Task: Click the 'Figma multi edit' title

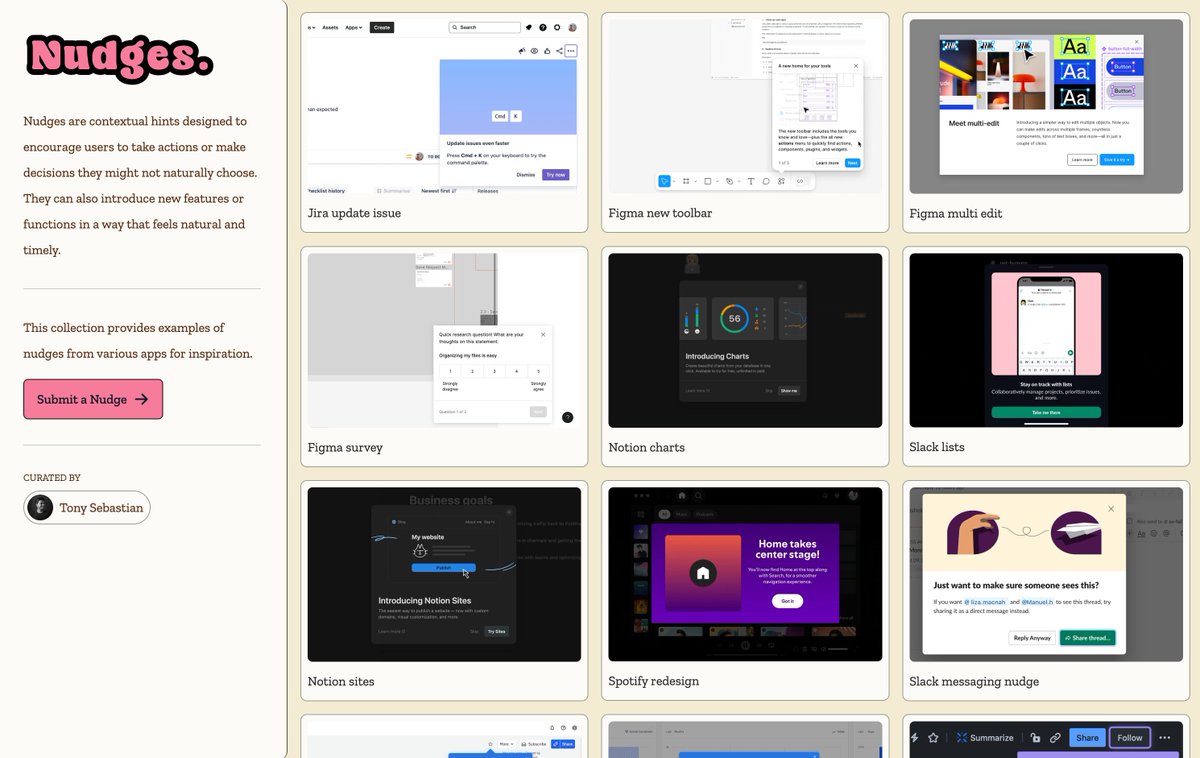Action: point(956,213)
